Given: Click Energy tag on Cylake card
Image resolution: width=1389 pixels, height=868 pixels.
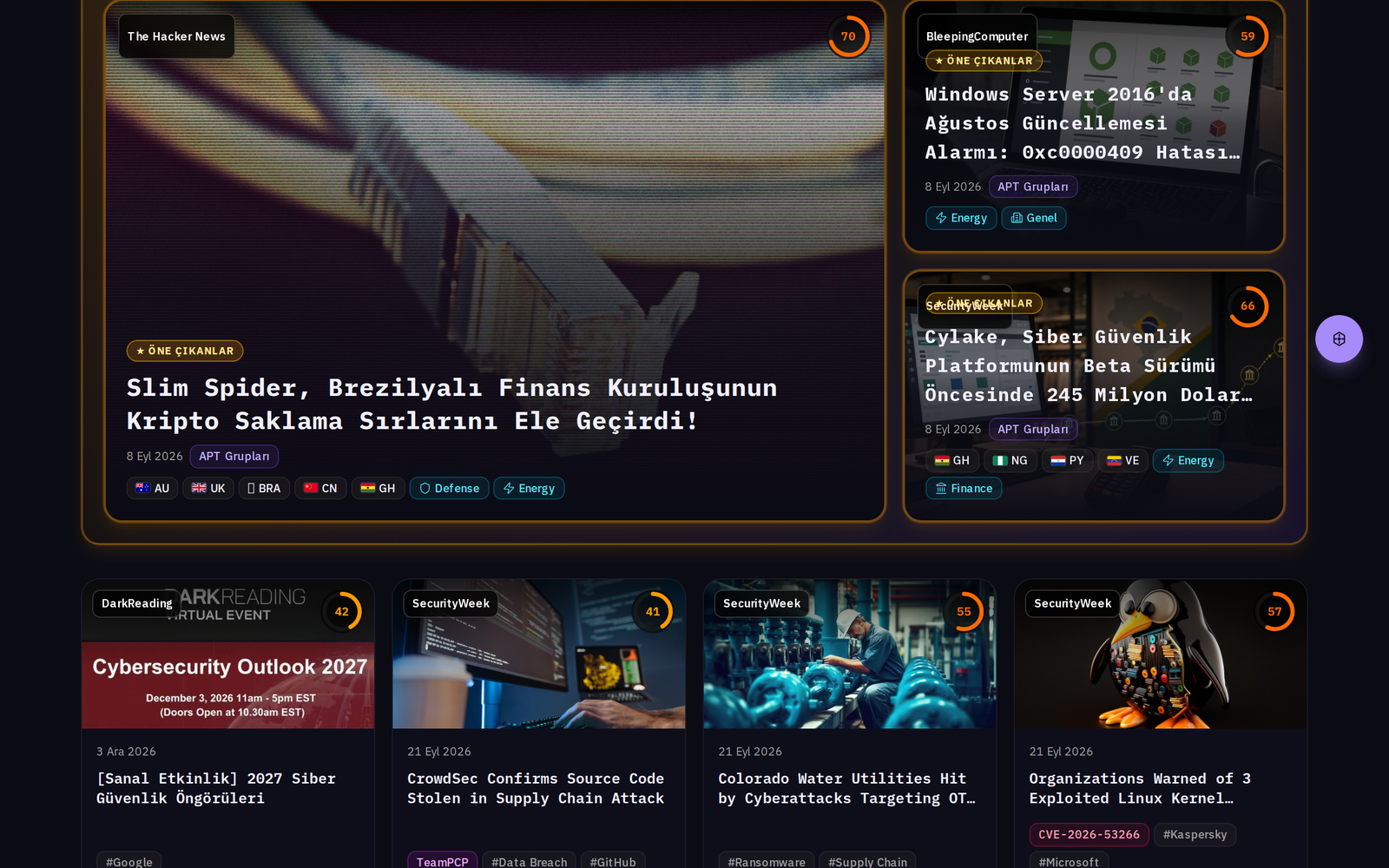Looking at the screenshot, I should [x=1188, y=461].
